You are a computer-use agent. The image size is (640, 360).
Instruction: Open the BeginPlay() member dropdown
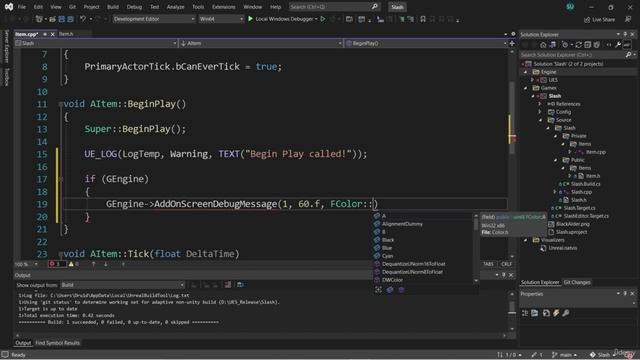pos(426,43)
